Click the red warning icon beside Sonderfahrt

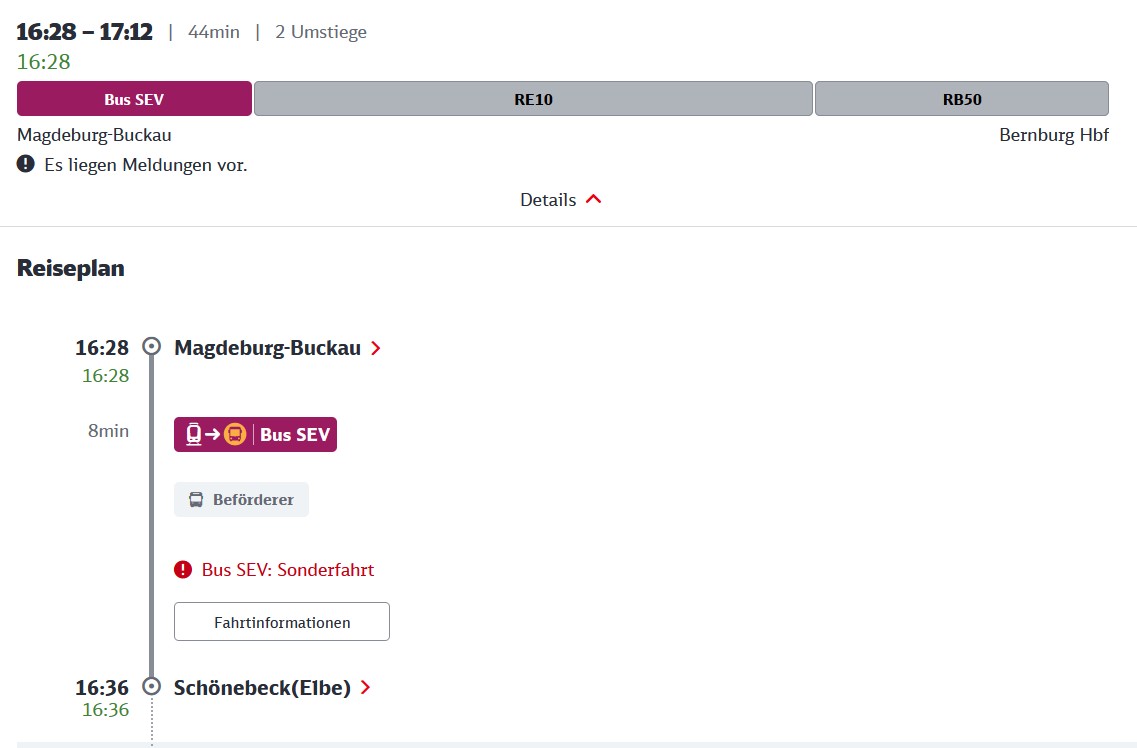click(183, 570)
